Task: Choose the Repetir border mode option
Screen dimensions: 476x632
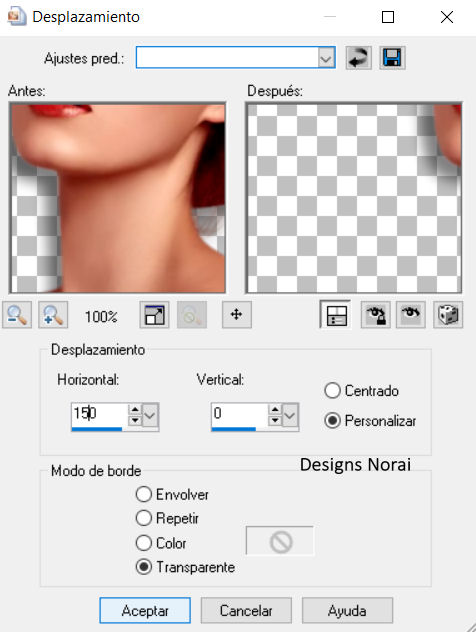Action: tap(144, 518)
